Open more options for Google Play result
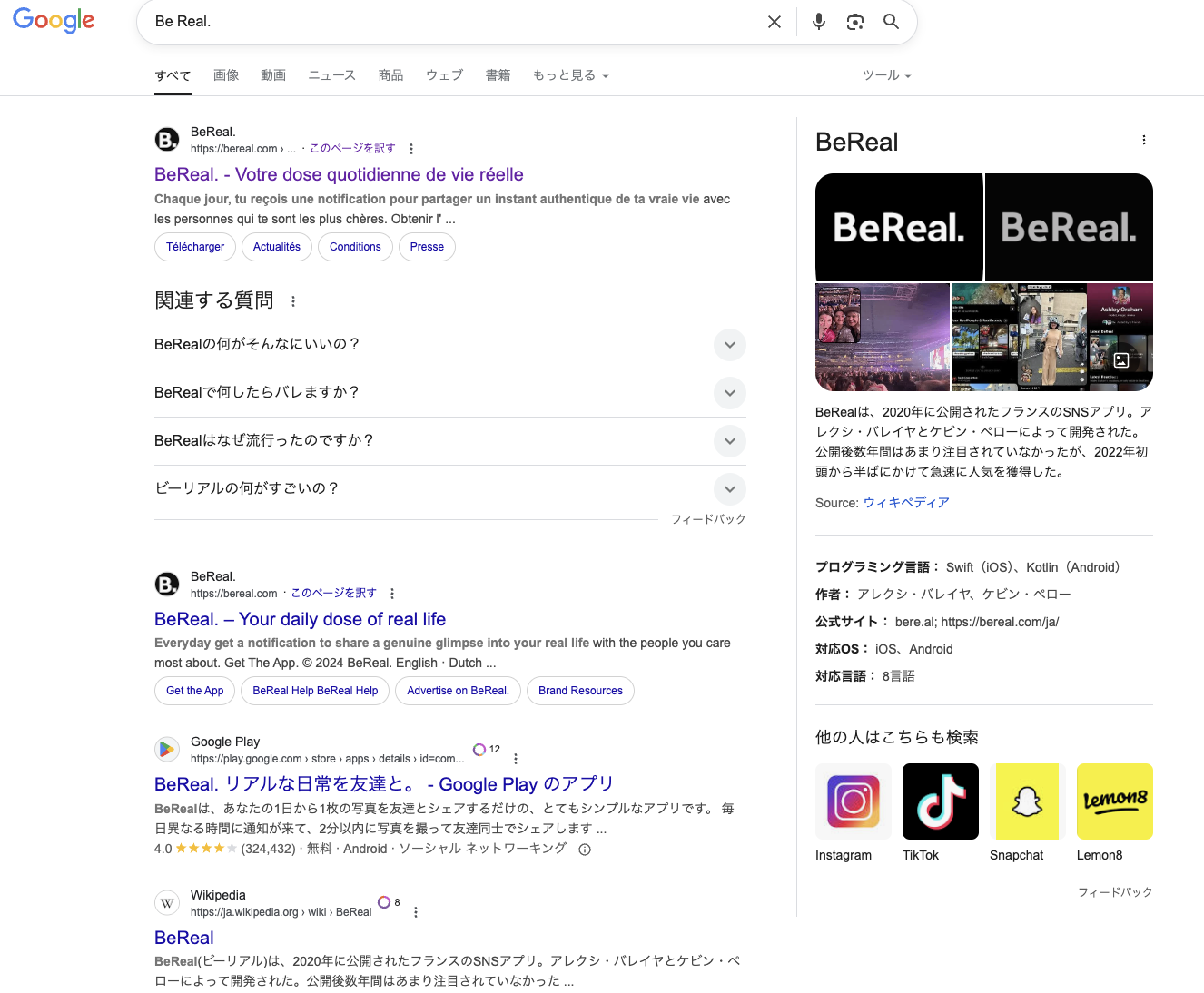This screenshot has width=1204, height=993. pyautogui.click(x=516, y=759)
